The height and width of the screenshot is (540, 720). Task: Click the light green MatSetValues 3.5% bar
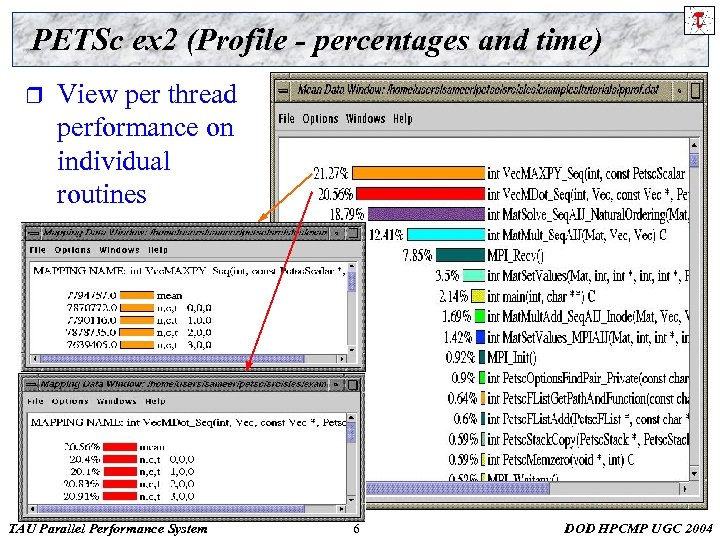pyautogui.click(x=474, y=276)
